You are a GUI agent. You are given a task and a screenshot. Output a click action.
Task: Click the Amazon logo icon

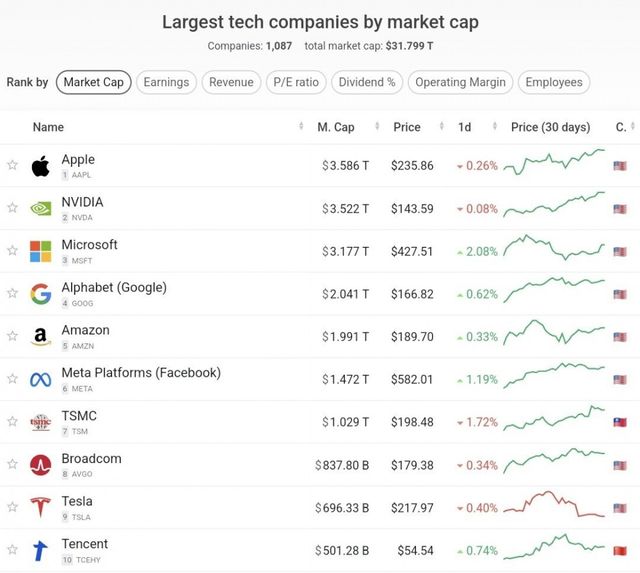click(x=40, y=337)
